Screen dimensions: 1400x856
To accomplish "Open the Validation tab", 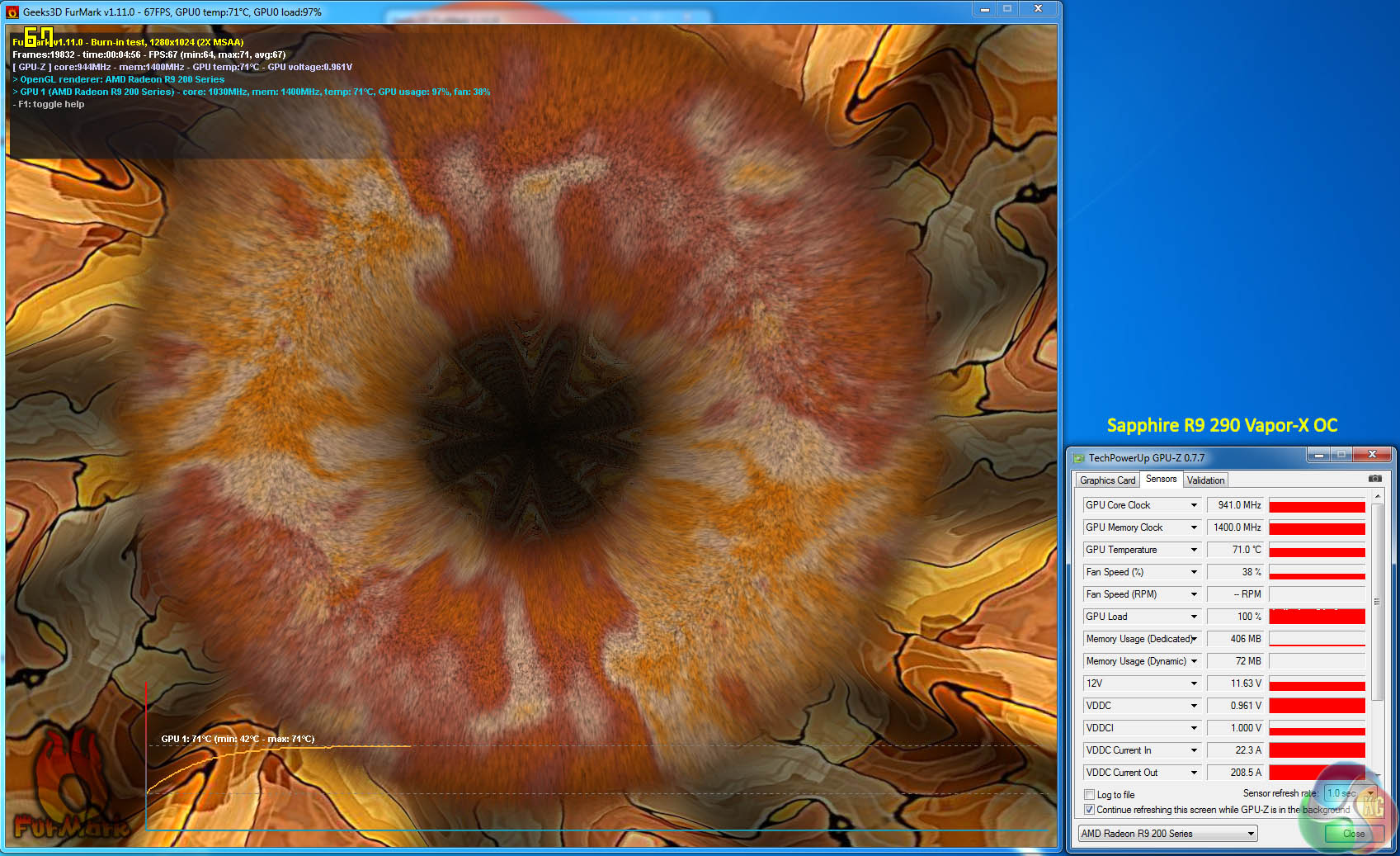I will click(1205, 480).
